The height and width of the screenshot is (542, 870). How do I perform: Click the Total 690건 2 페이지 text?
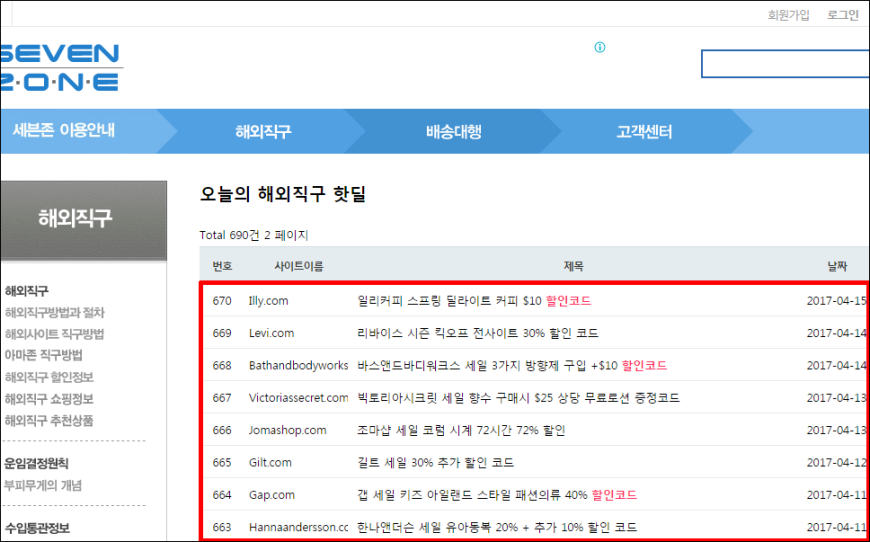pyautogui.click(x=254, y=235)
